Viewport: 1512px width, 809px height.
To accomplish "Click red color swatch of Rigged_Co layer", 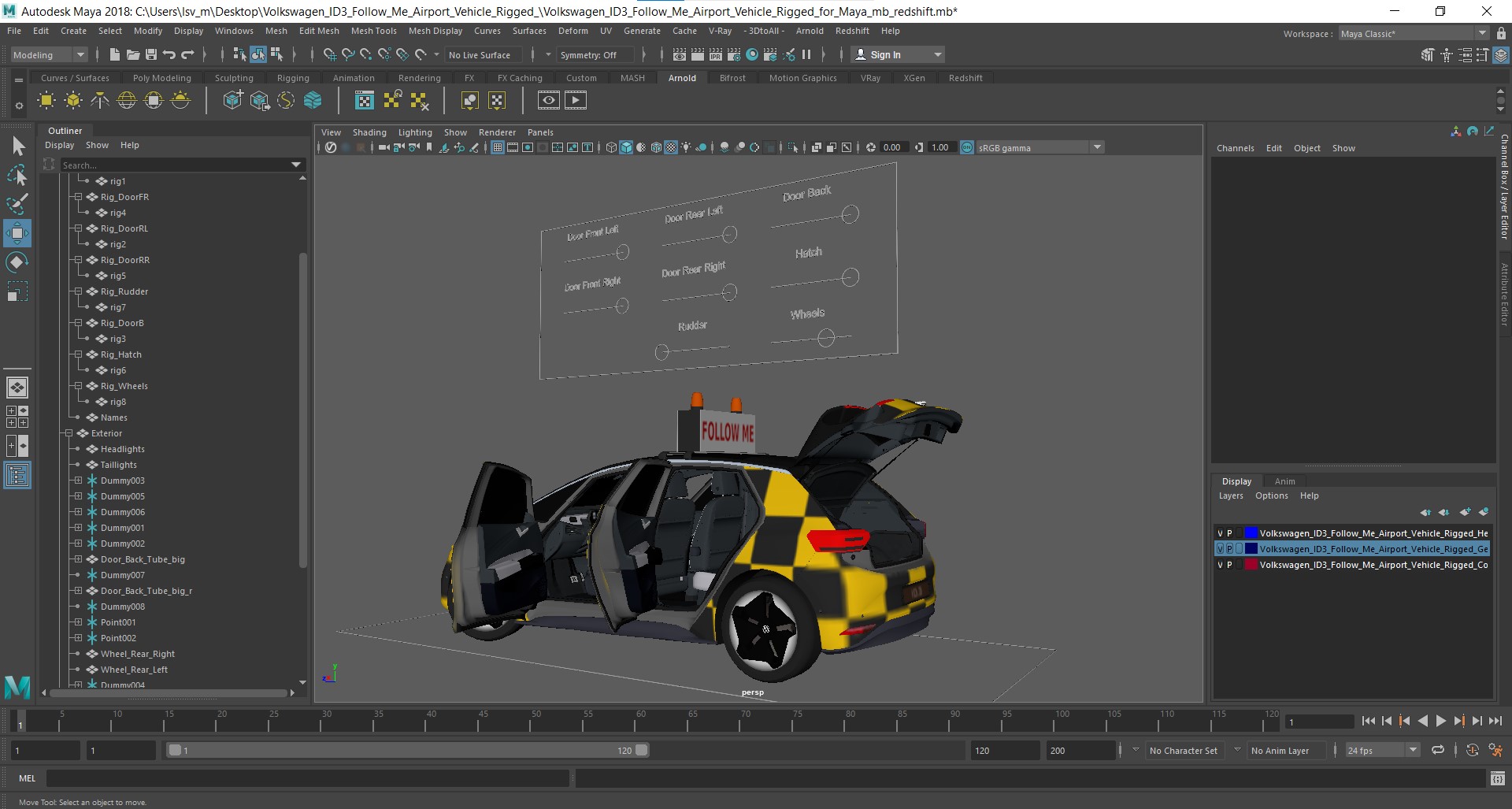I will click(1251, 565).
